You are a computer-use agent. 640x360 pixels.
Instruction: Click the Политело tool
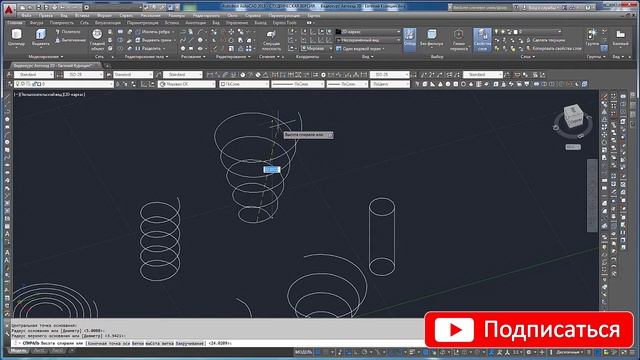pos(67,31)
